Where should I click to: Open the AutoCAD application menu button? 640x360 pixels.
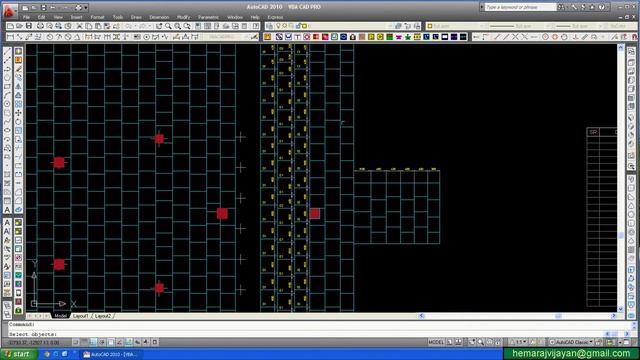point(9,11)
